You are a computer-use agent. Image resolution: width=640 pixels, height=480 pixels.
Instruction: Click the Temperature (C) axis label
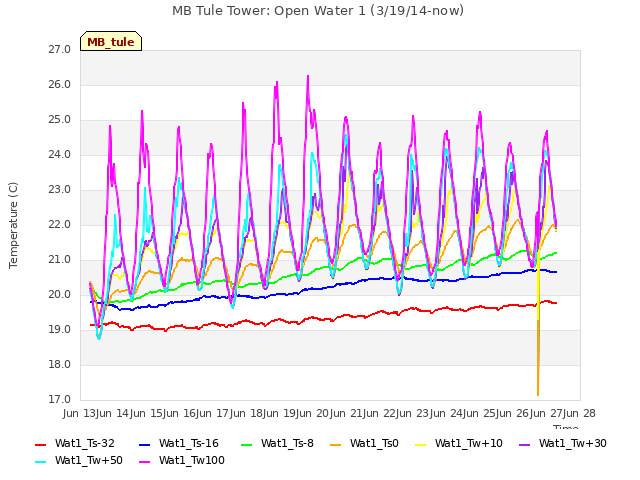[13, 225]
